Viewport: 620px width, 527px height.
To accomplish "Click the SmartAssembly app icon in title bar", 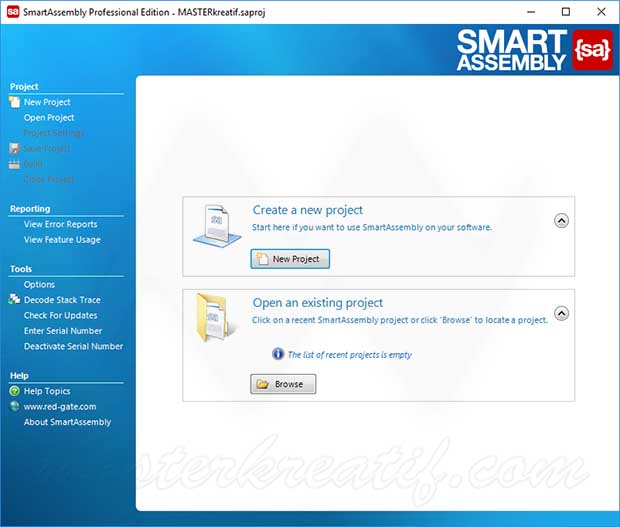I will tap(13, 12).
